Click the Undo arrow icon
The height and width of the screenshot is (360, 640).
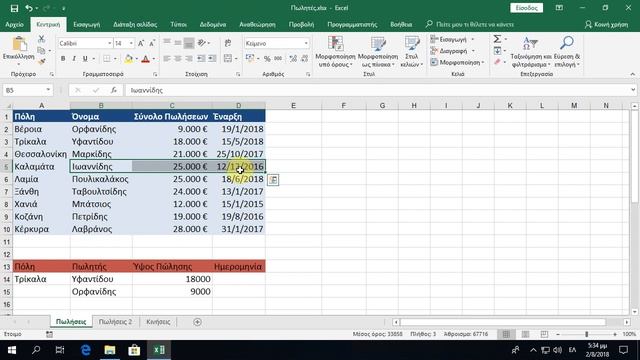click(x=29, y=8)
